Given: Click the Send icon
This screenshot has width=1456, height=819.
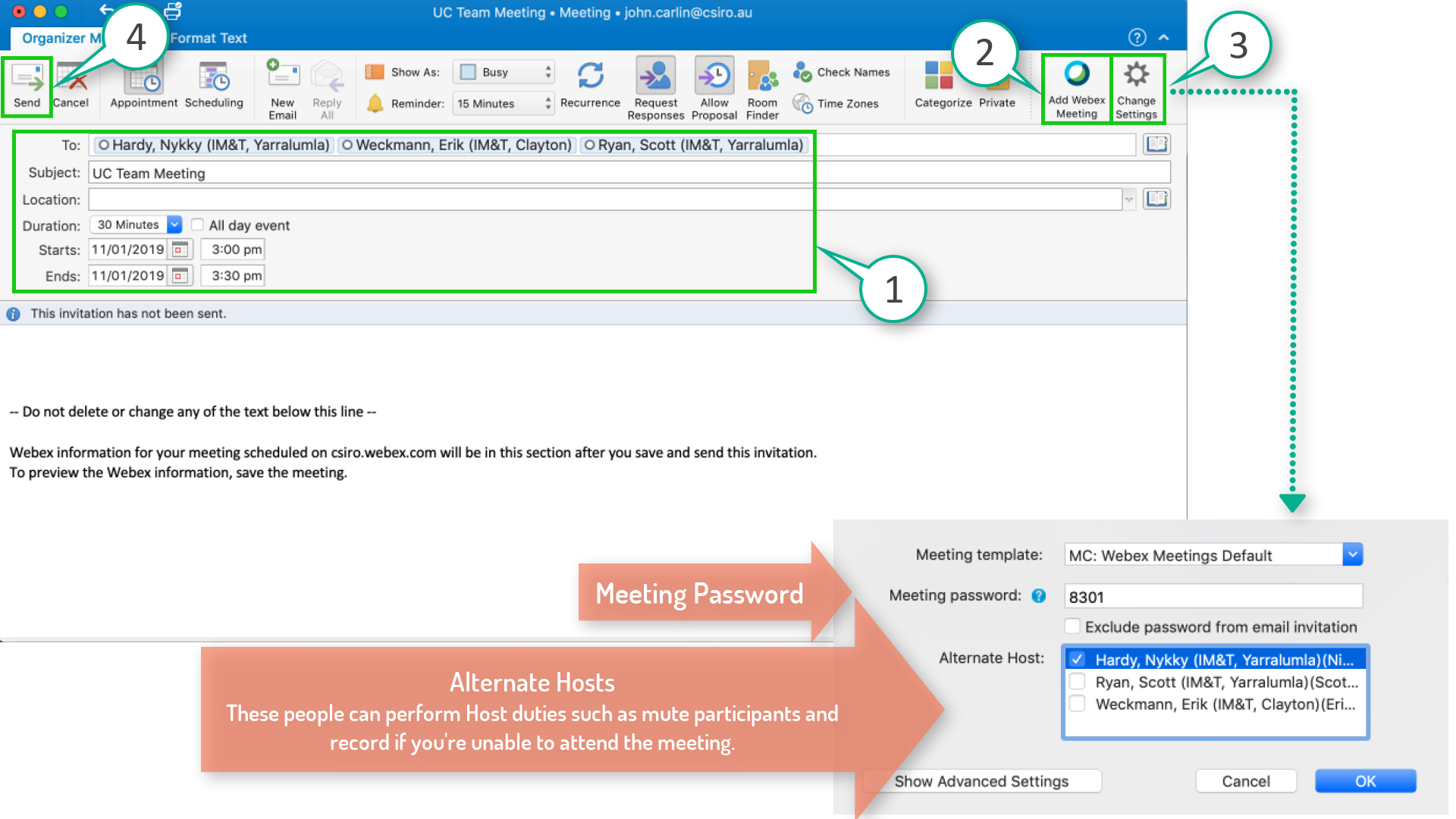Looking at the screenshot, I should point(27,86).
